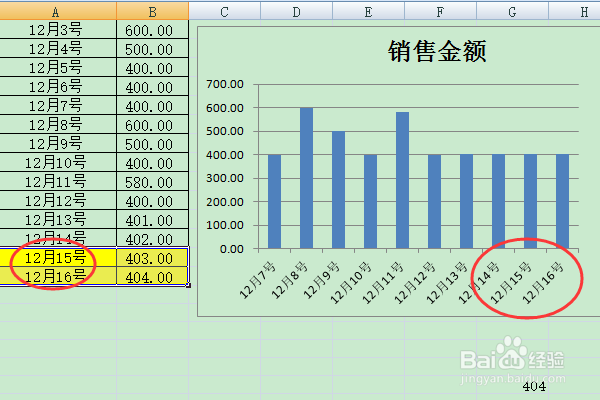Click y-axis label 300.00
The width and height of the screenshot is (600, 400).
[225, 178]
